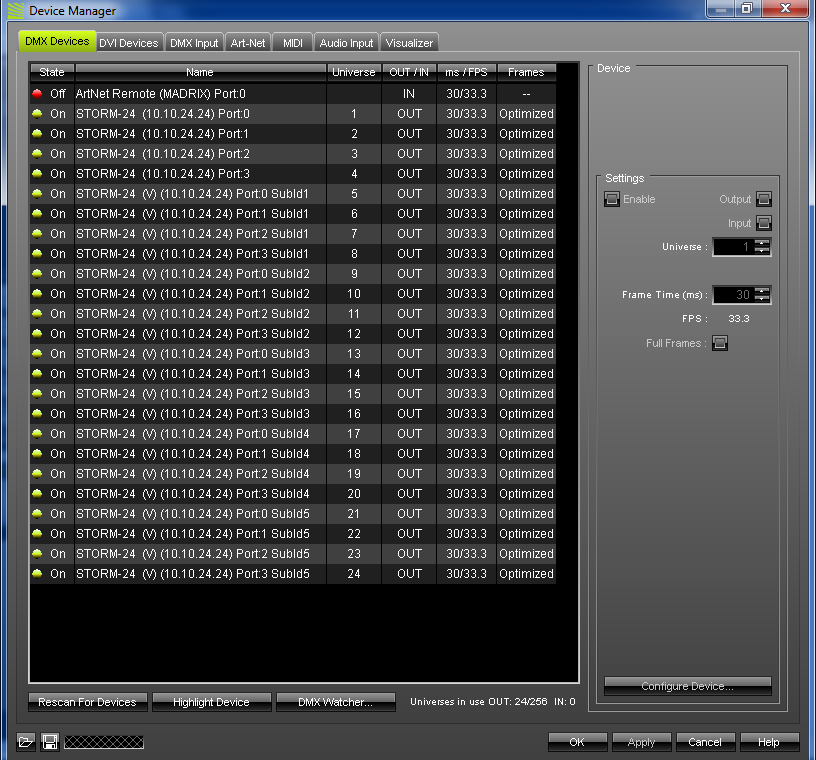The image size is (816, 760).
Task: Increase Universe value with up arrow
Action: [762, 243]
